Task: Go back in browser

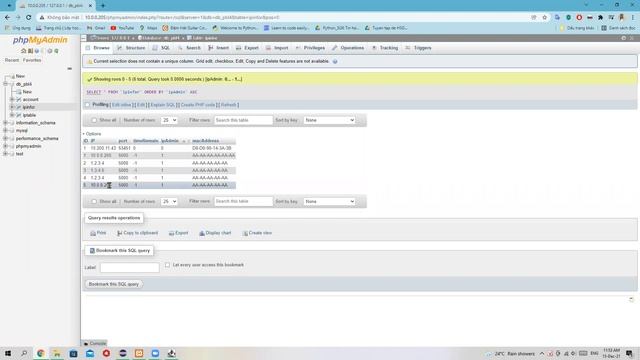Action: coord(7,18)
